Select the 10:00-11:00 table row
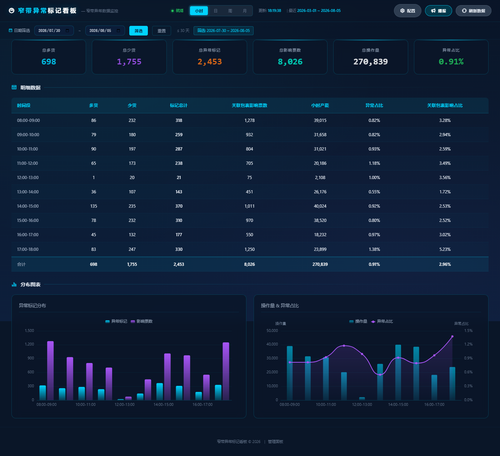This screenshot has width=500, height=456. (250, 149)
